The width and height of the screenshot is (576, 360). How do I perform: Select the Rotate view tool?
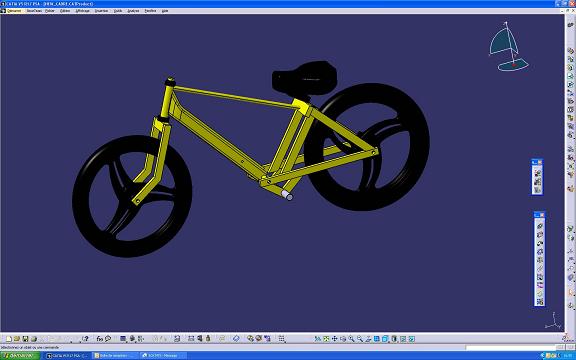pyautogui.click(x=343, y=339)
